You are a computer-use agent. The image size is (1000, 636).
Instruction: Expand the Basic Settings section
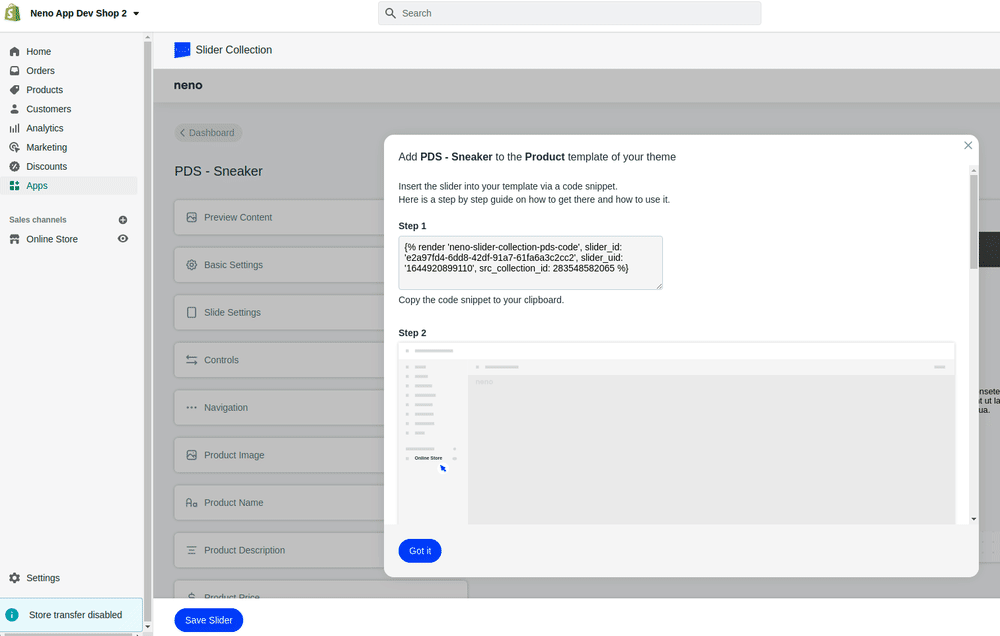pos(279,265)
